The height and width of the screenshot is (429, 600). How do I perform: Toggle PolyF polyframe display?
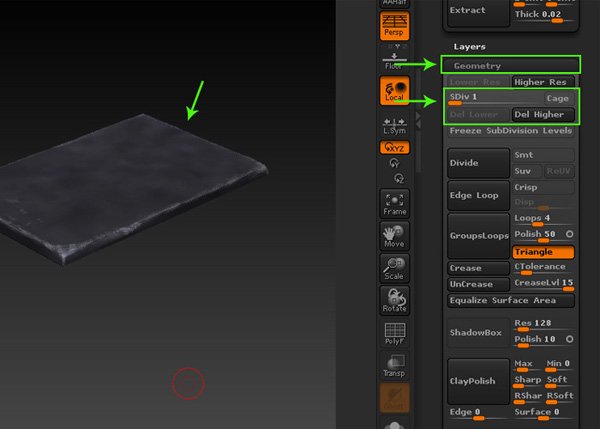tap(395, 333)
